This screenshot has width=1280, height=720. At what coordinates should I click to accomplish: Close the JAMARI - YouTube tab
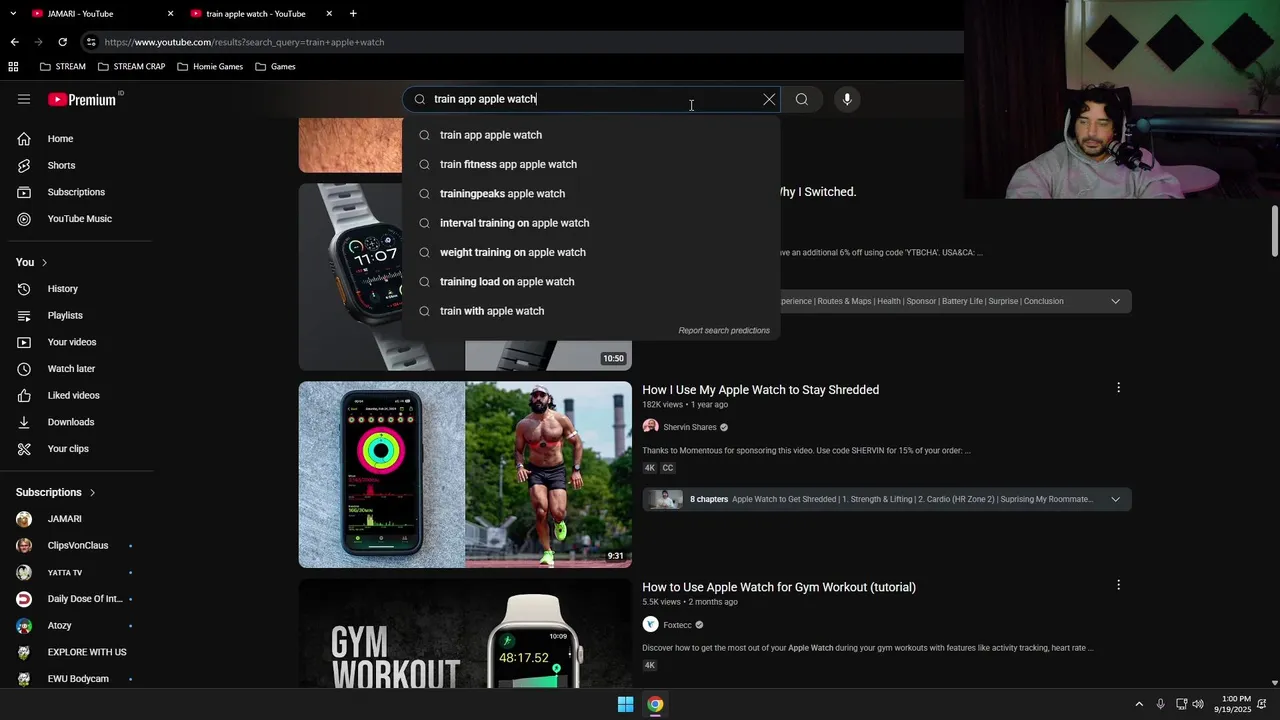click(x=170, y=14)
